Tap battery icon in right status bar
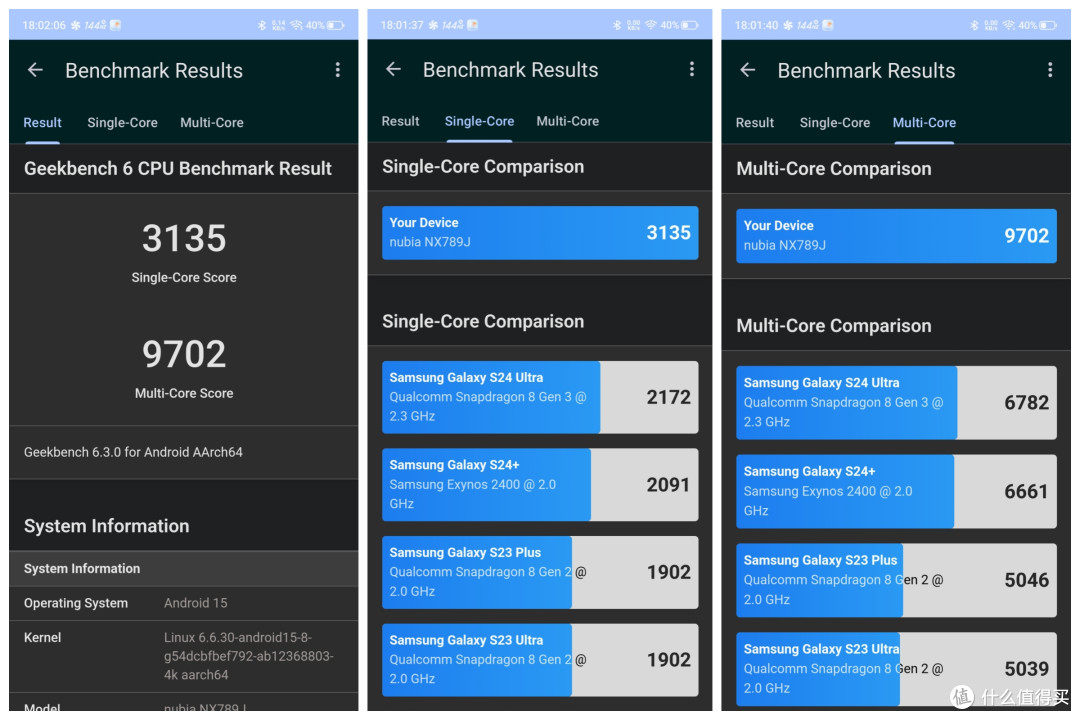This screenshot has height=720, width=1080. [x=1048, y=25]
